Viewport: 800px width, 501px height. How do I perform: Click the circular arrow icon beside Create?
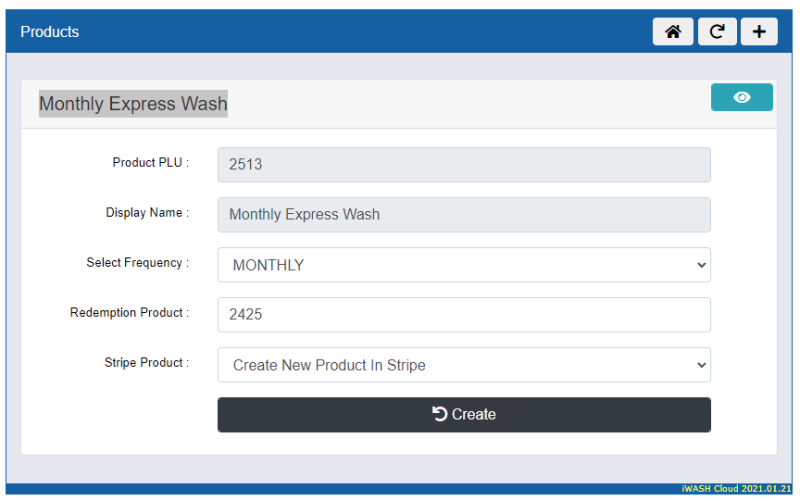[440, 414]
